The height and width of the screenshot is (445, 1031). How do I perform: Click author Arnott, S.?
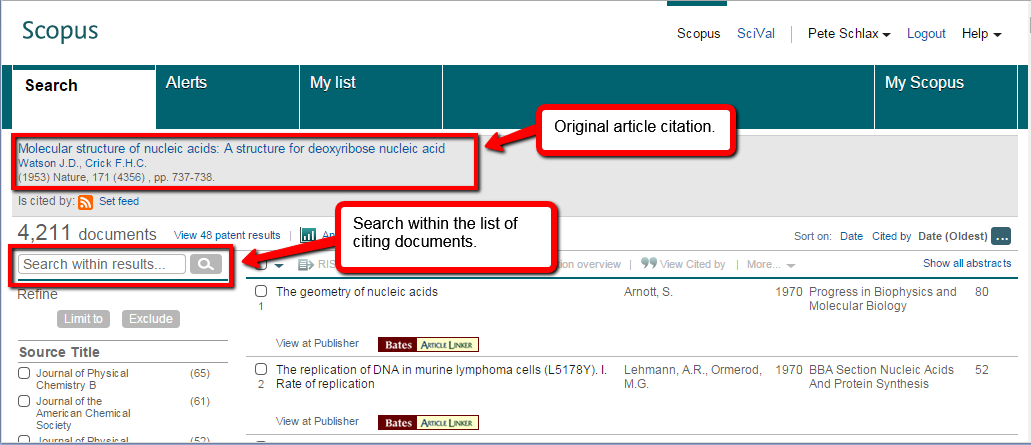[648, 292]
